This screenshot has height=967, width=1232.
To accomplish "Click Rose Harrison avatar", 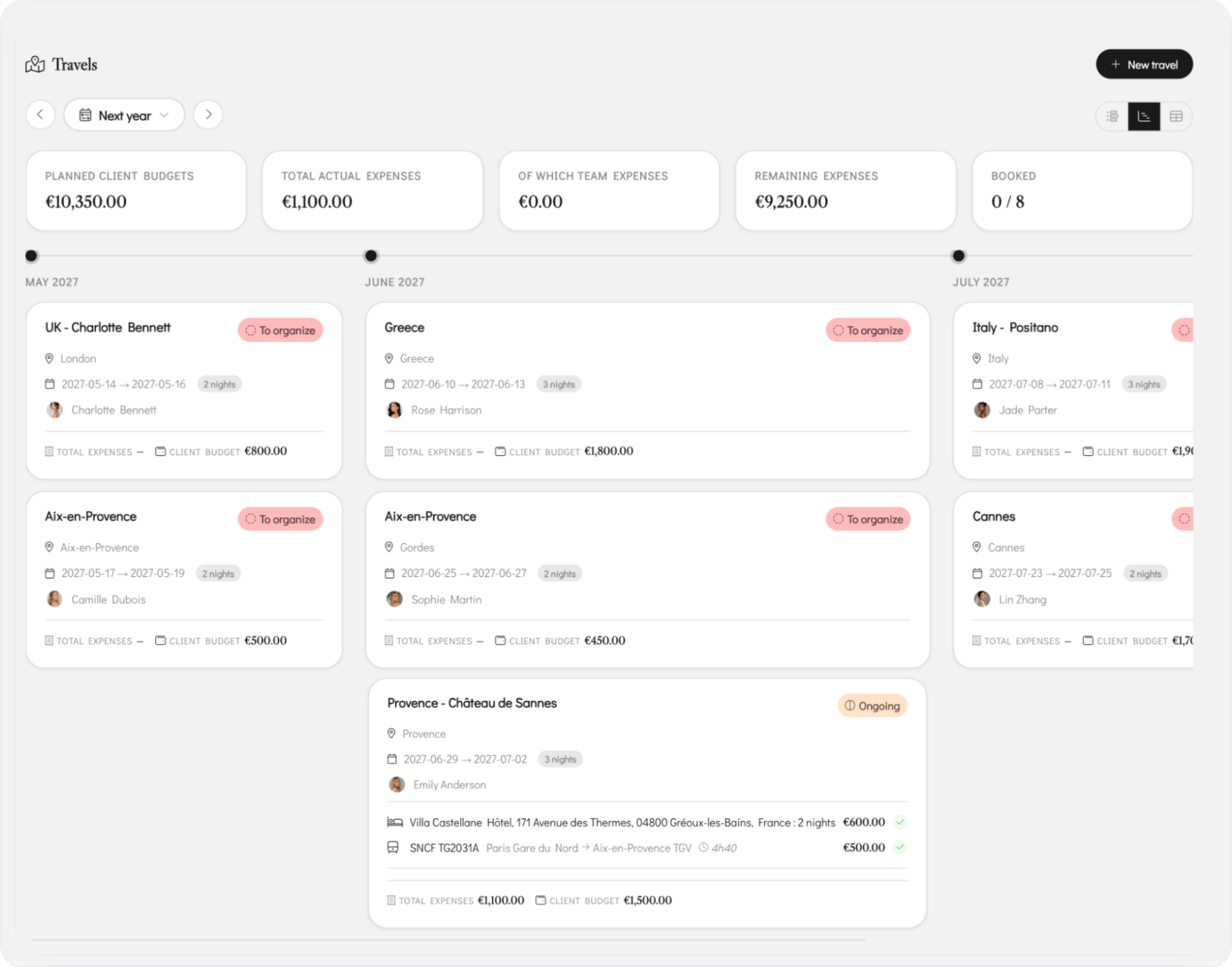I will pyautogui.click(x=394, y=410).
